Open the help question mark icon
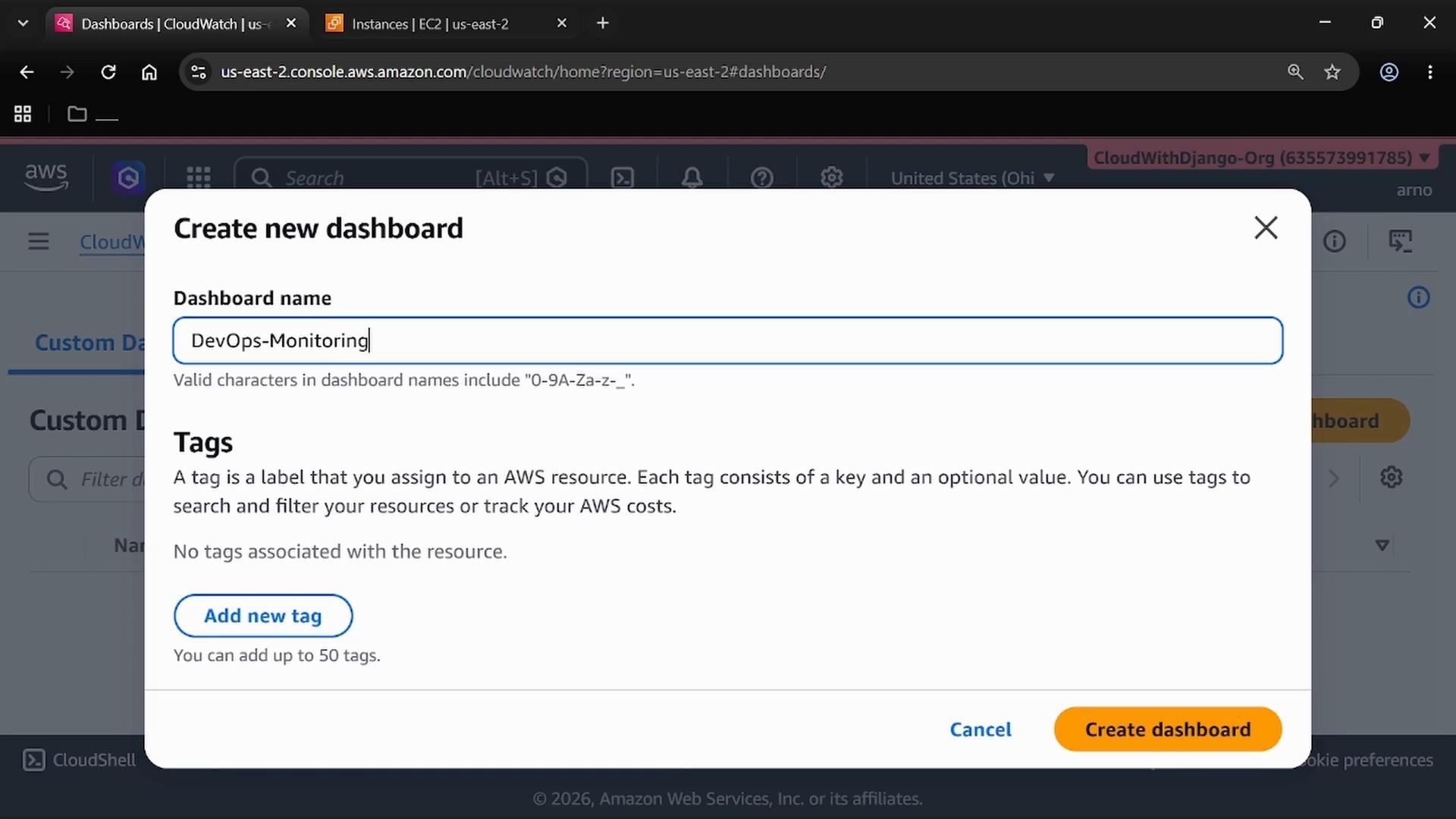The width and height of the screenshot is (1456, 819). click(761, 177)
